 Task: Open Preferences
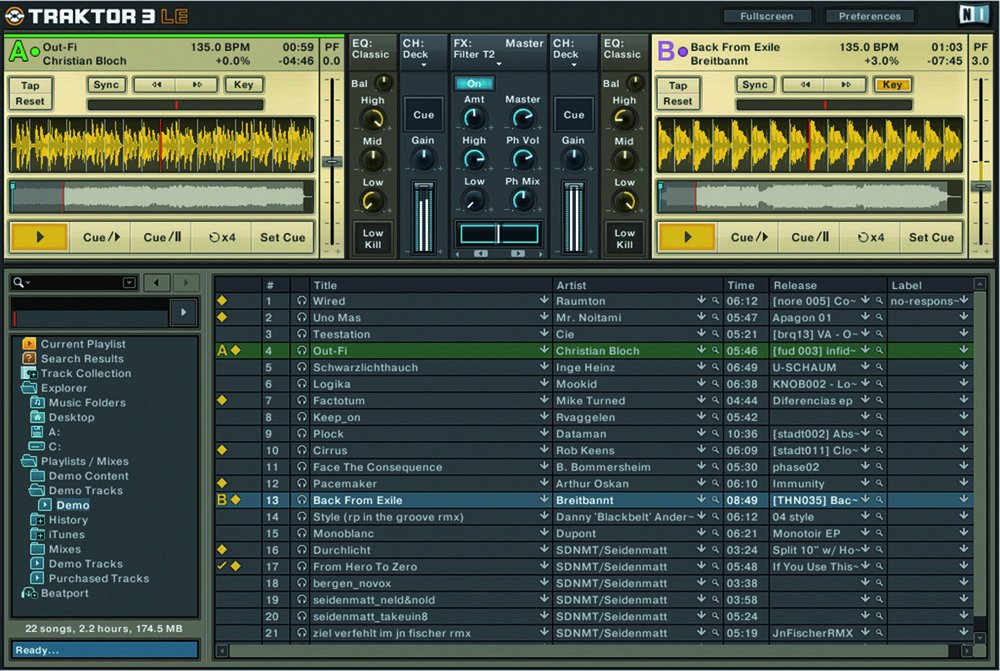point(869,16)
